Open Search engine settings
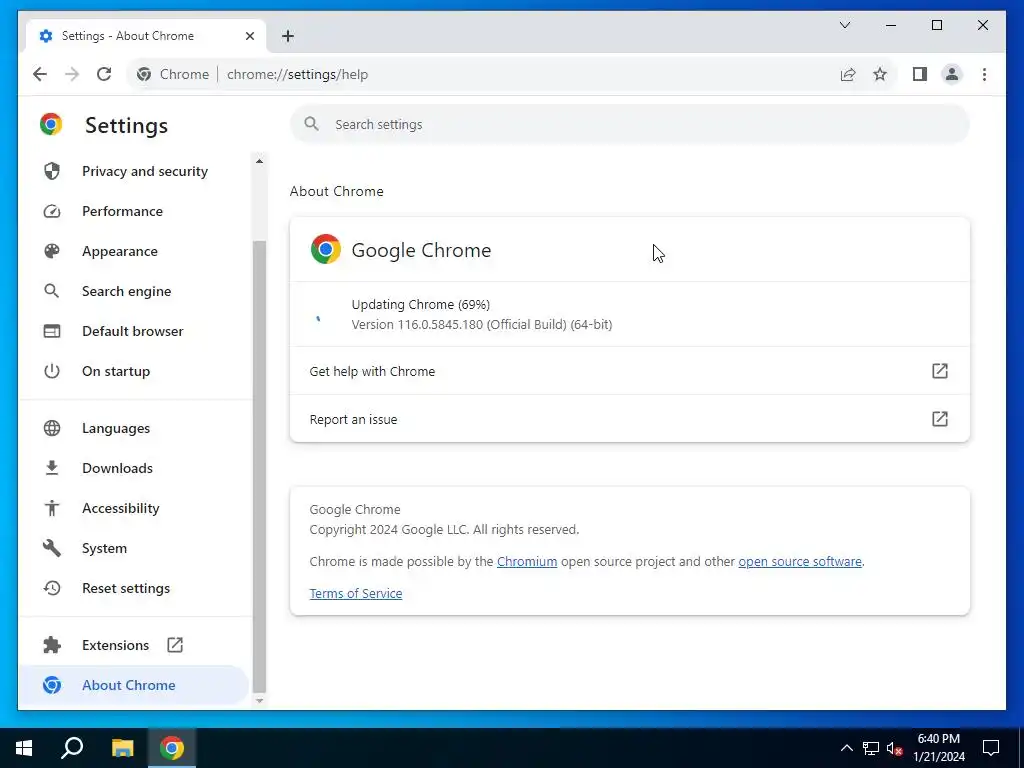1024x768 pixels. [135, 291]
